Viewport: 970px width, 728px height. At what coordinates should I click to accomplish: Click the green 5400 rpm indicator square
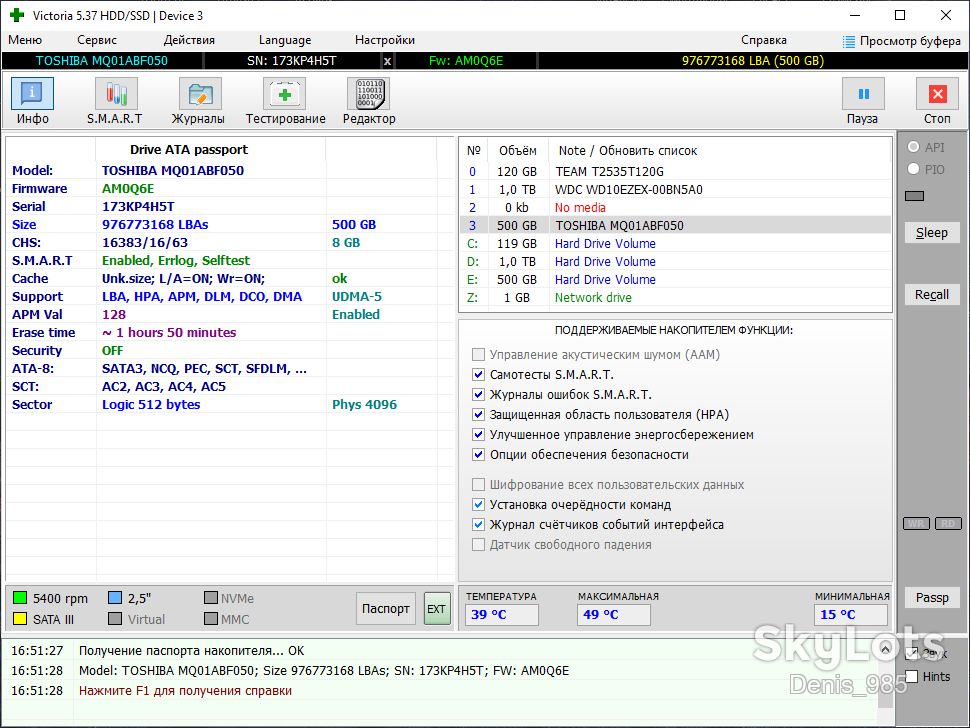(x=20, y=597)
